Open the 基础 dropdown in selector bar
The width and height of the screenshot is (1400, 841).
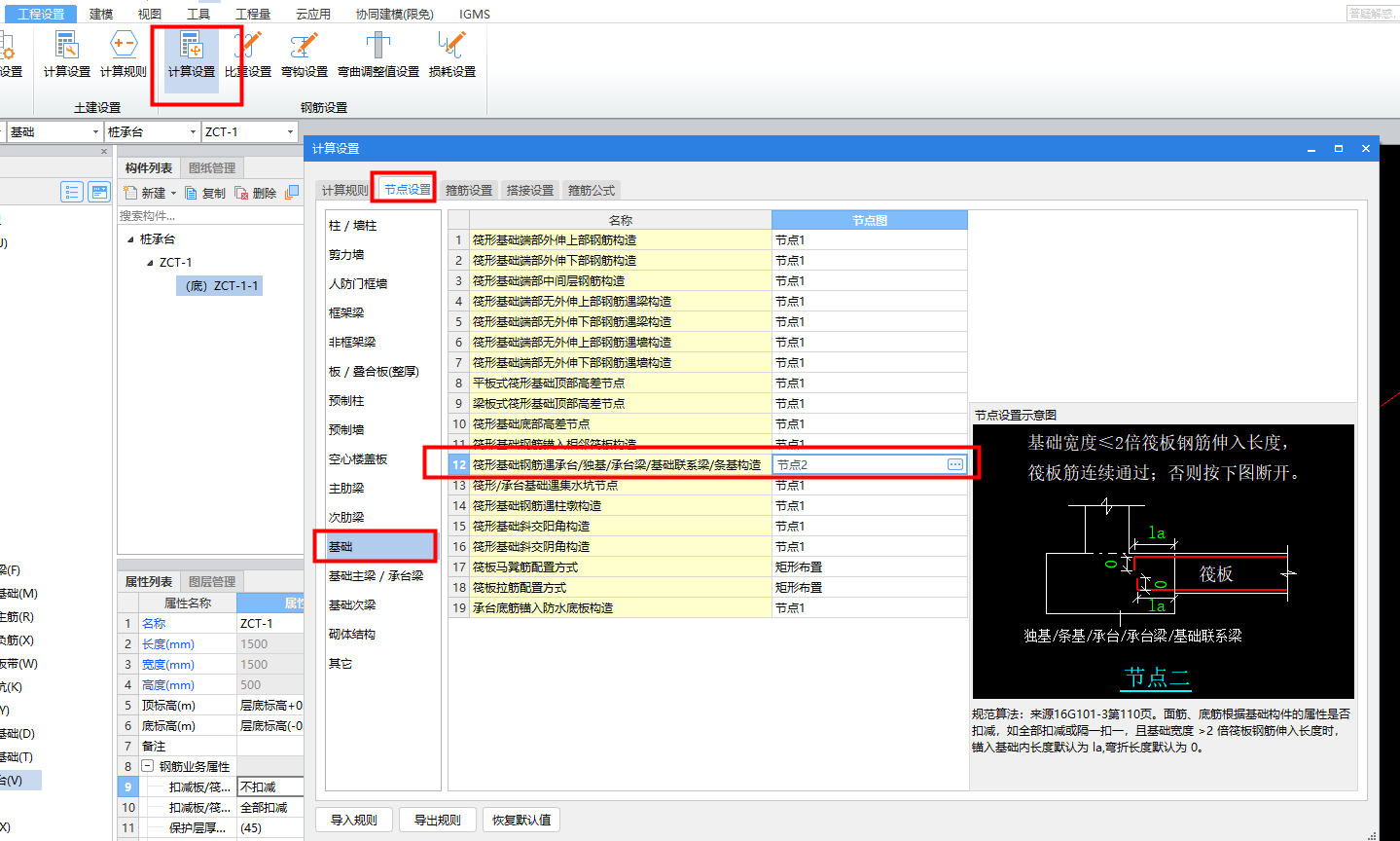pos(95,131)
